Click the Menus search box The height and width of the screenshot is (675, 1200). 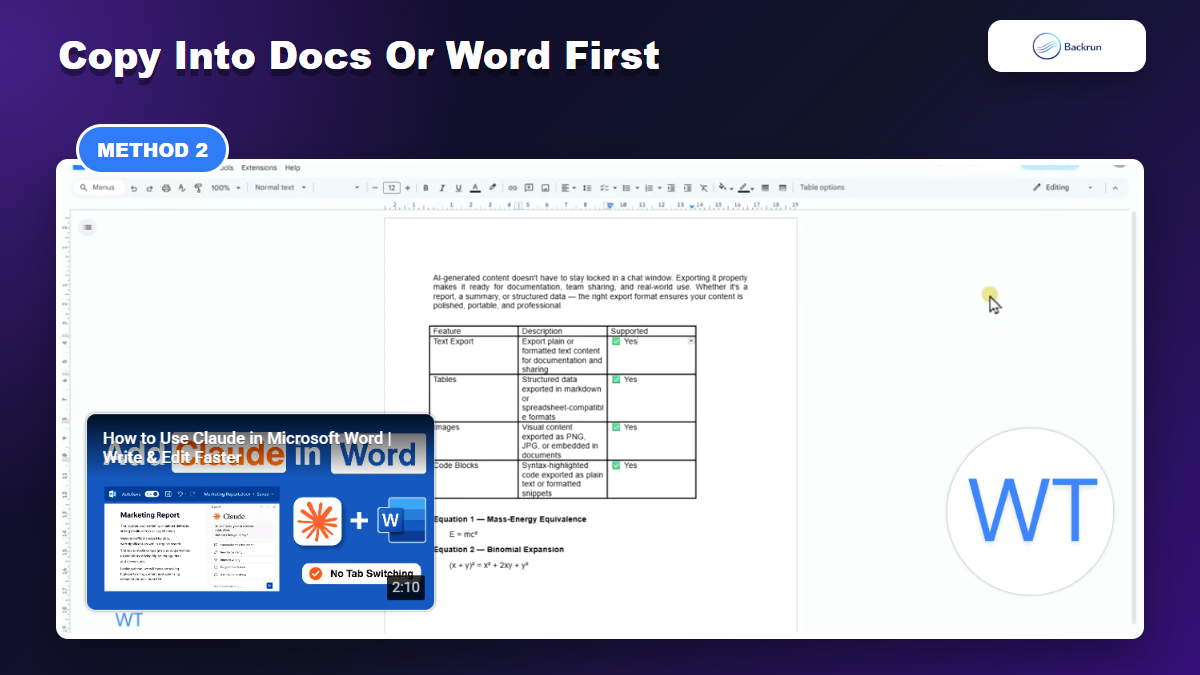[100, 188]
